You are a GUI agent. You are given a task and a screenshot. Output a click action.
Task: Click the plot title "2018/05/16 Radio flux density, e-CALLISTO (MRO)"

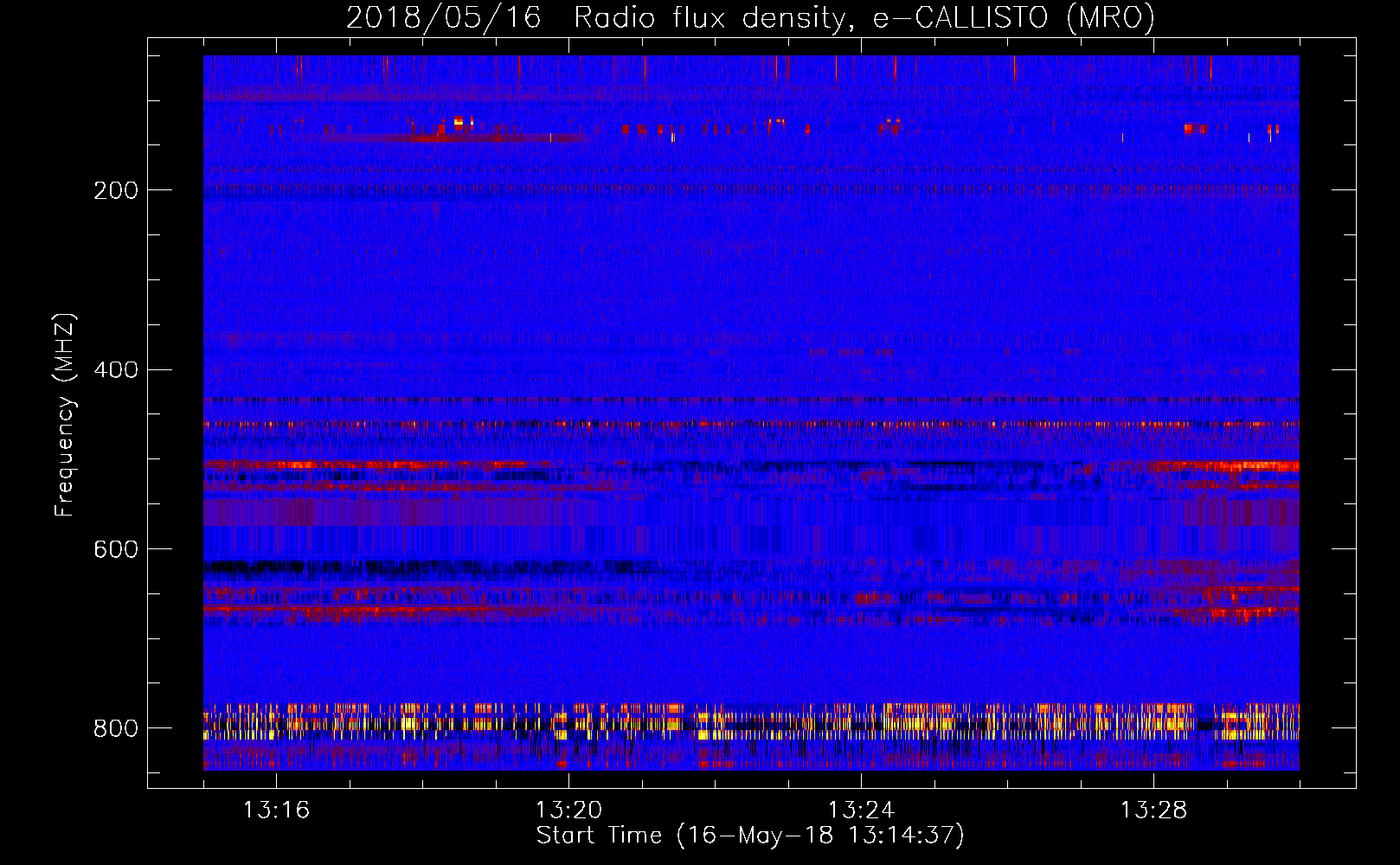click(750, 17)
